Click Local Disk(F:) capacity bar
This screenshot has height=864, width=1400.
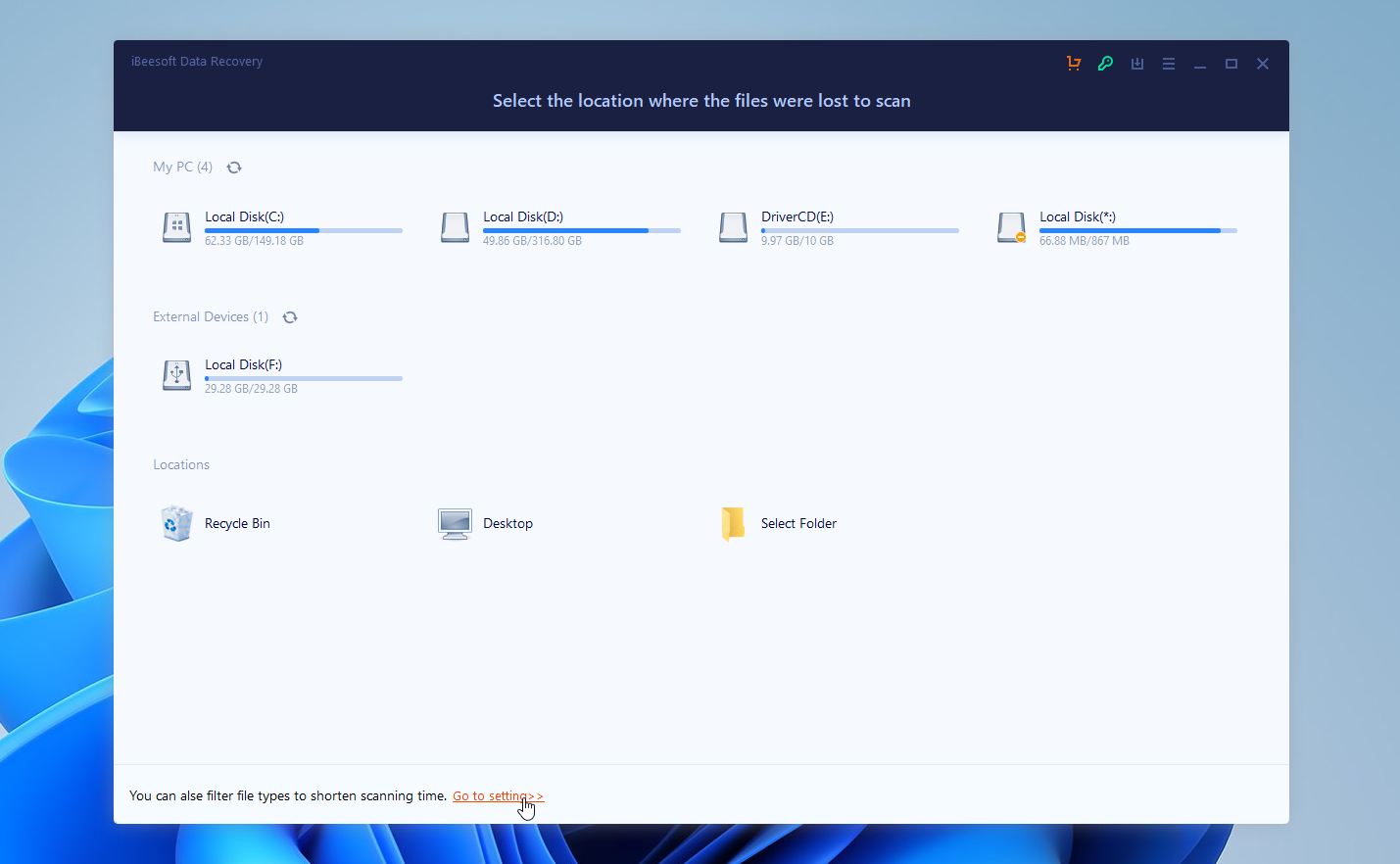pyautogui.click(x=302, y=378)
